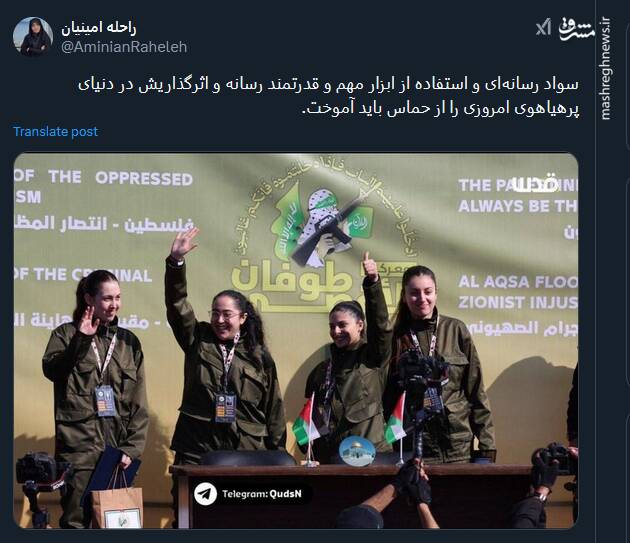The image size is (630, 543).
Task: Open the @AminianRaheleh handle link
Action: pyautogui.click(x=124, y=47)
